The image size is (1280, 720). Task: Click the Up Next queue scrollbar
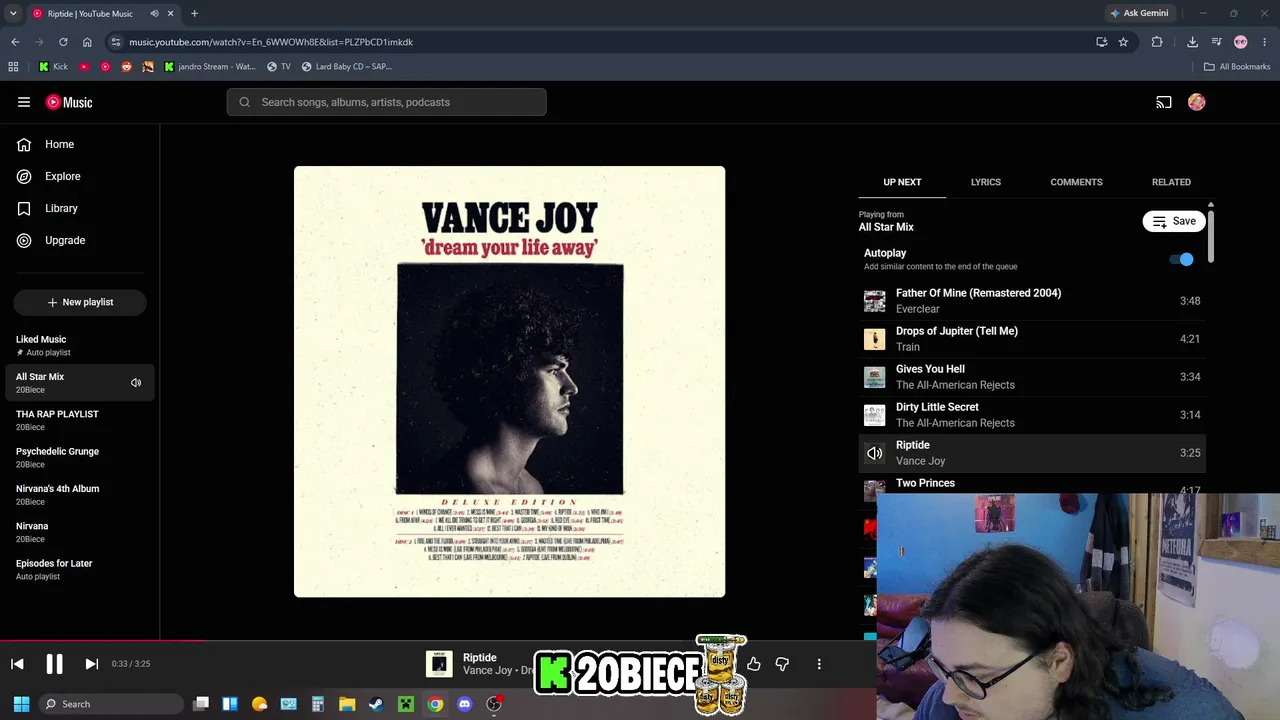1210,236
